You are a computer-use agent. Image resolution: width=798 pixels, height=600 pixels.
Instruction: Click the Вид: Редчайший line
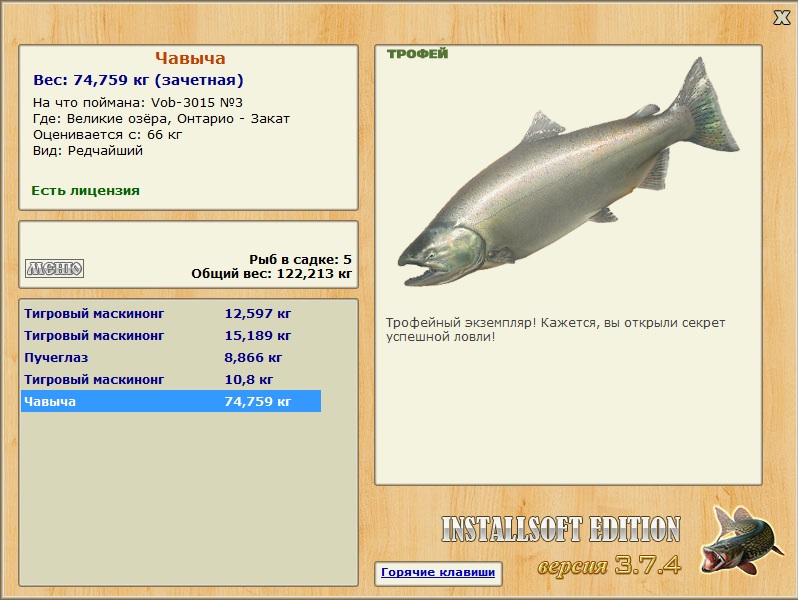[x=88, y=151]
